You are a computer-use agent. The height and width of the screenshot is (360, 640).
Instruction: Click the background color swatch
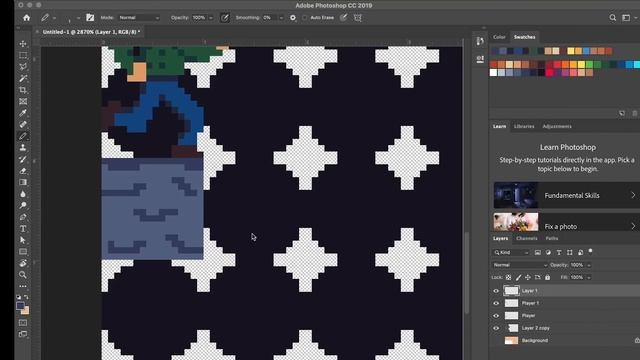[x=26, y=311]
